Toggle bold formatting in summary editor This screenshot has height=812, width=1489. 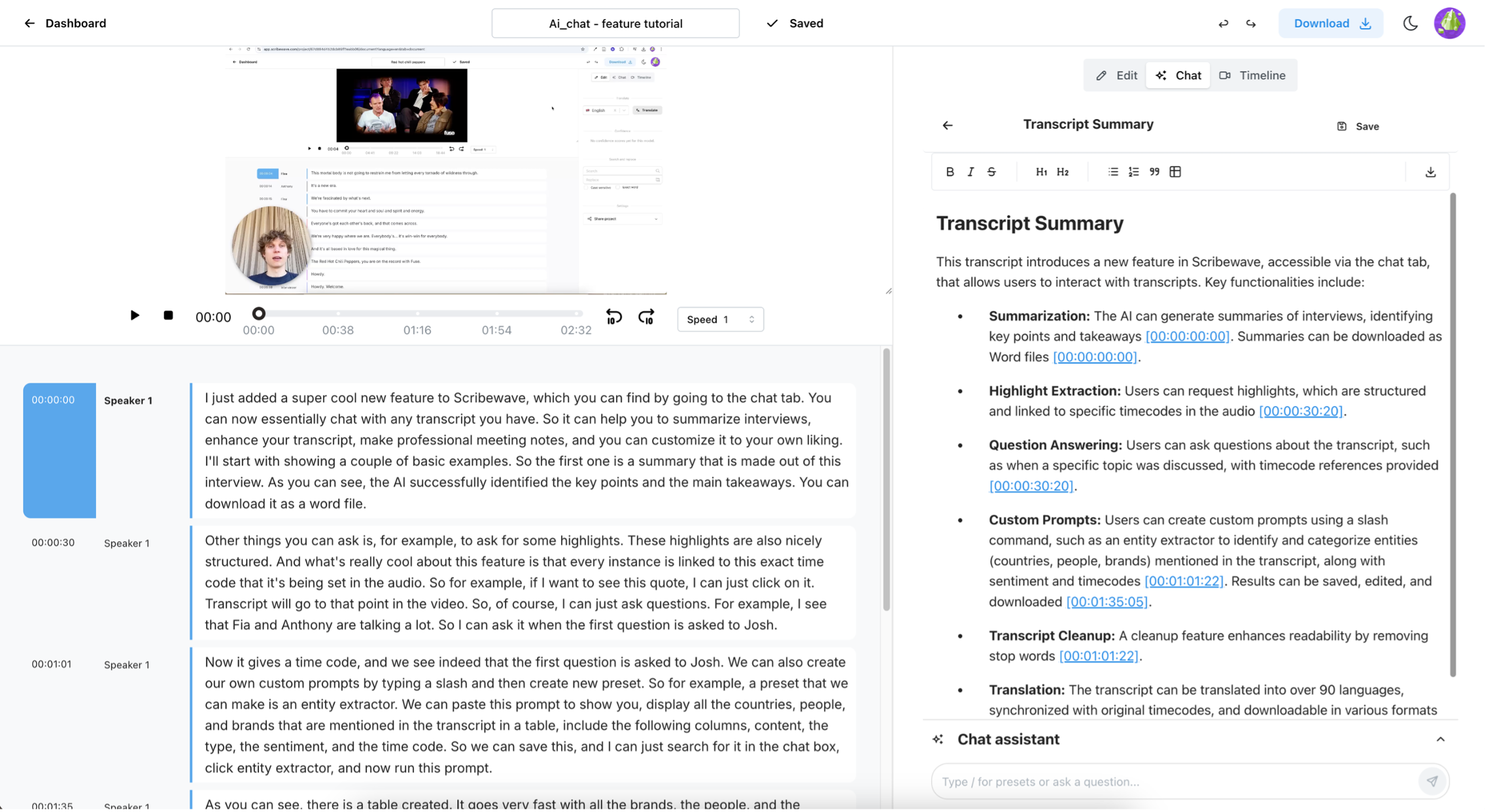pyautogui.click(x=950, y=172)
